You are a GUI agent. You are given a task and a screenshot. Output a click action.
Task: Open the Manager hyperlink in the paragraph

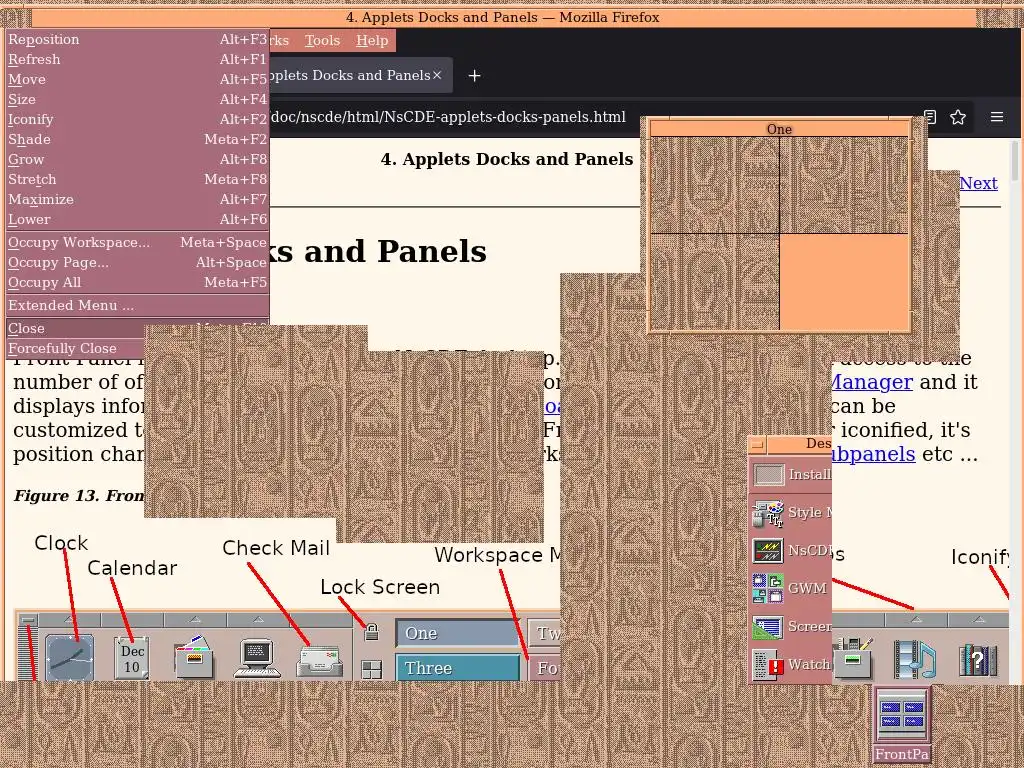pyautogui.click(x=871, y=382)
